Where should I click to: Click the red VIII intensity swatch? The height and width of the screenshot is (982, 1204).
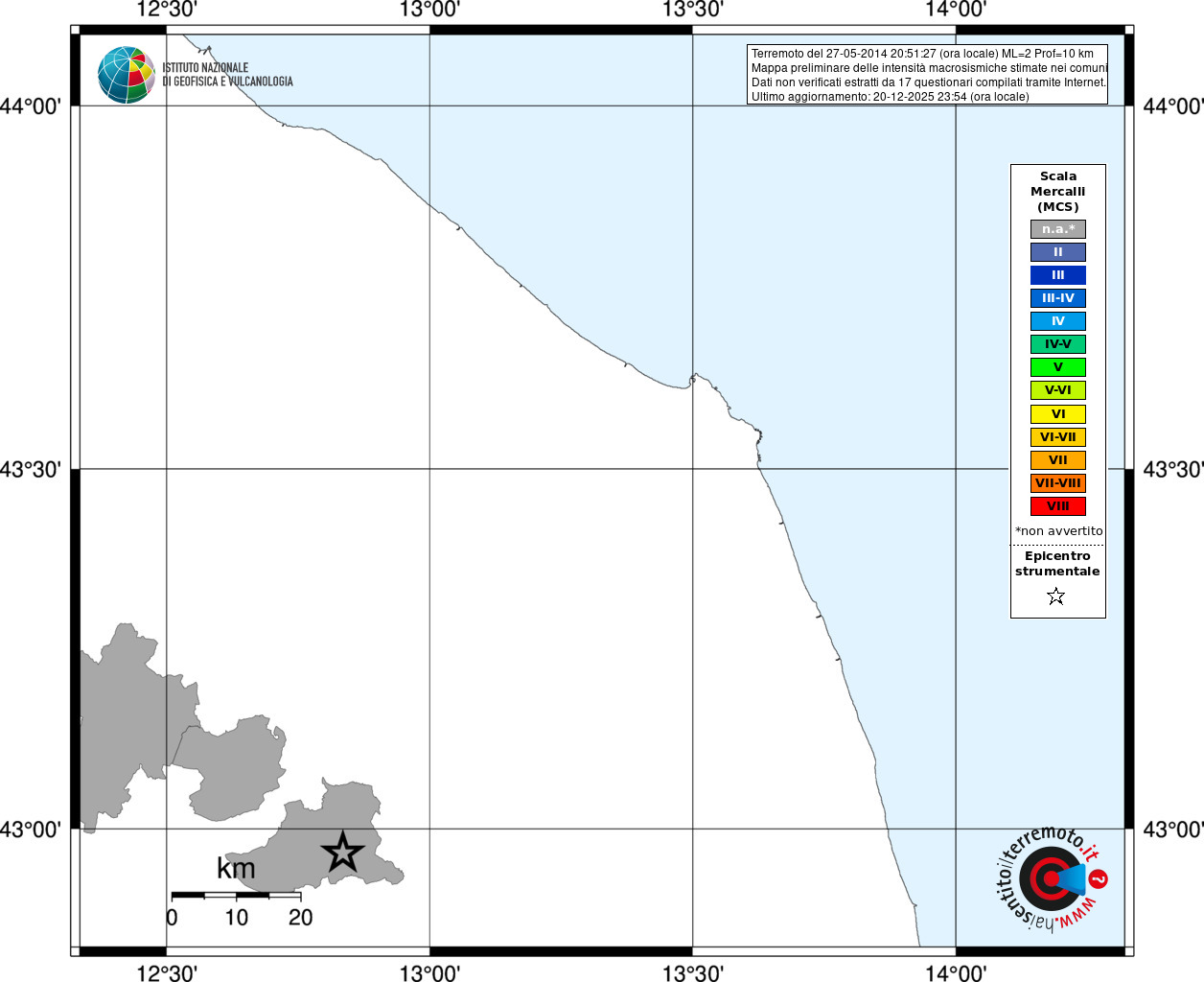tap(1057, 506)
